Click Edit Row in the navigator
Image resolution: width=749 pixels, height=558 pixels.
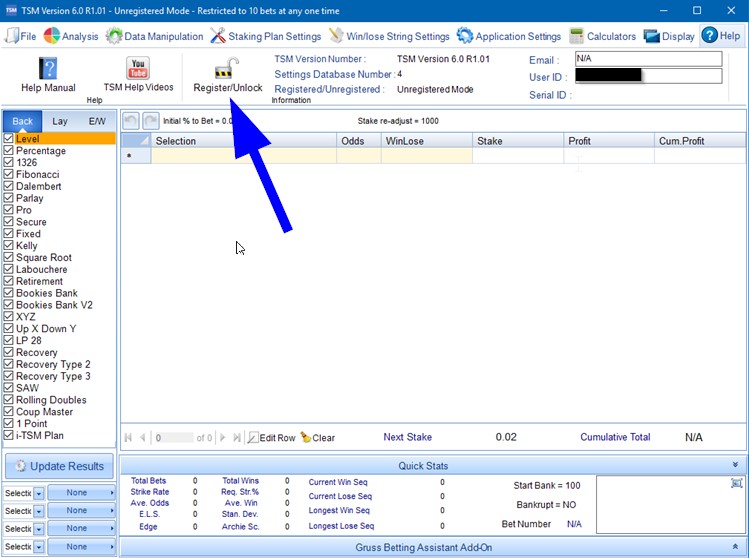pyautogui.click(x=271, y=437)
